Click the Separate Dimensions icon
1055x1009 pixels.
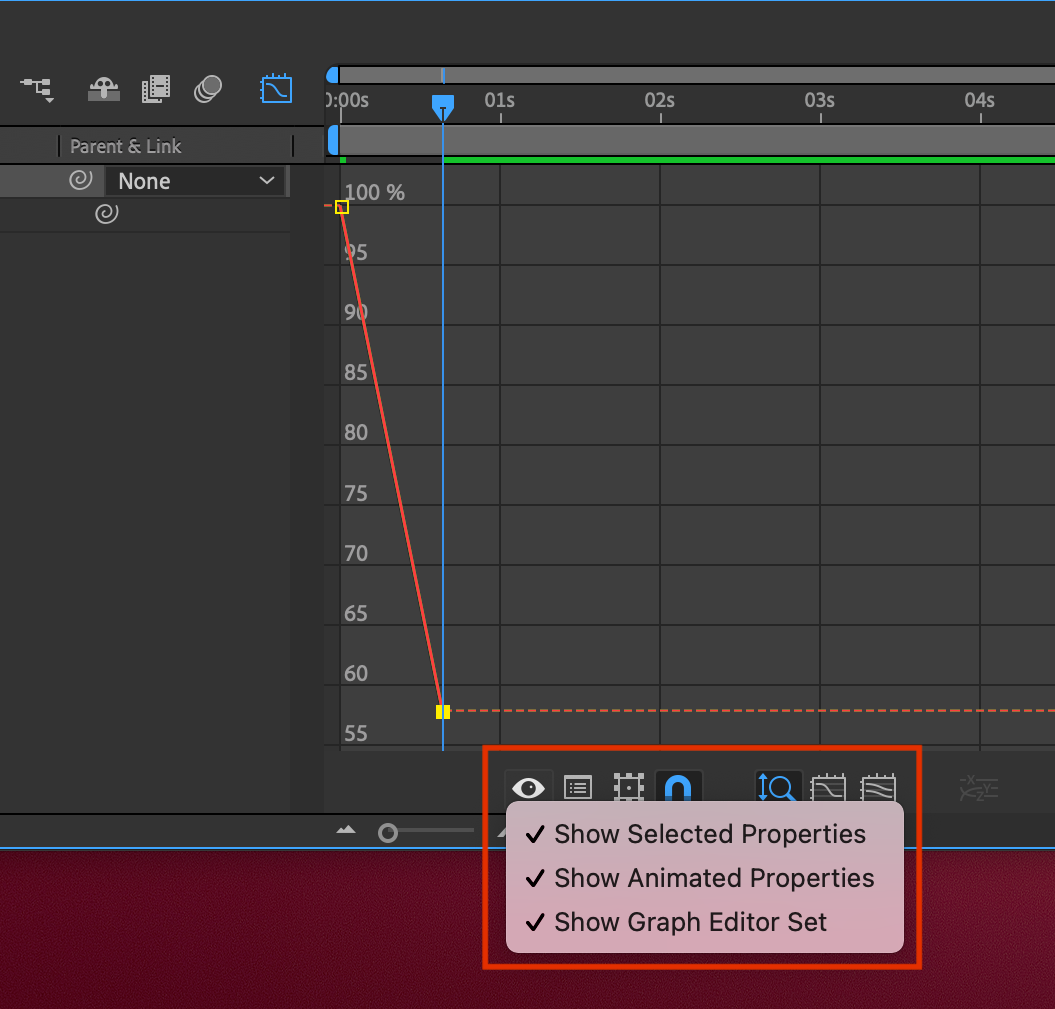pos(978,788)
